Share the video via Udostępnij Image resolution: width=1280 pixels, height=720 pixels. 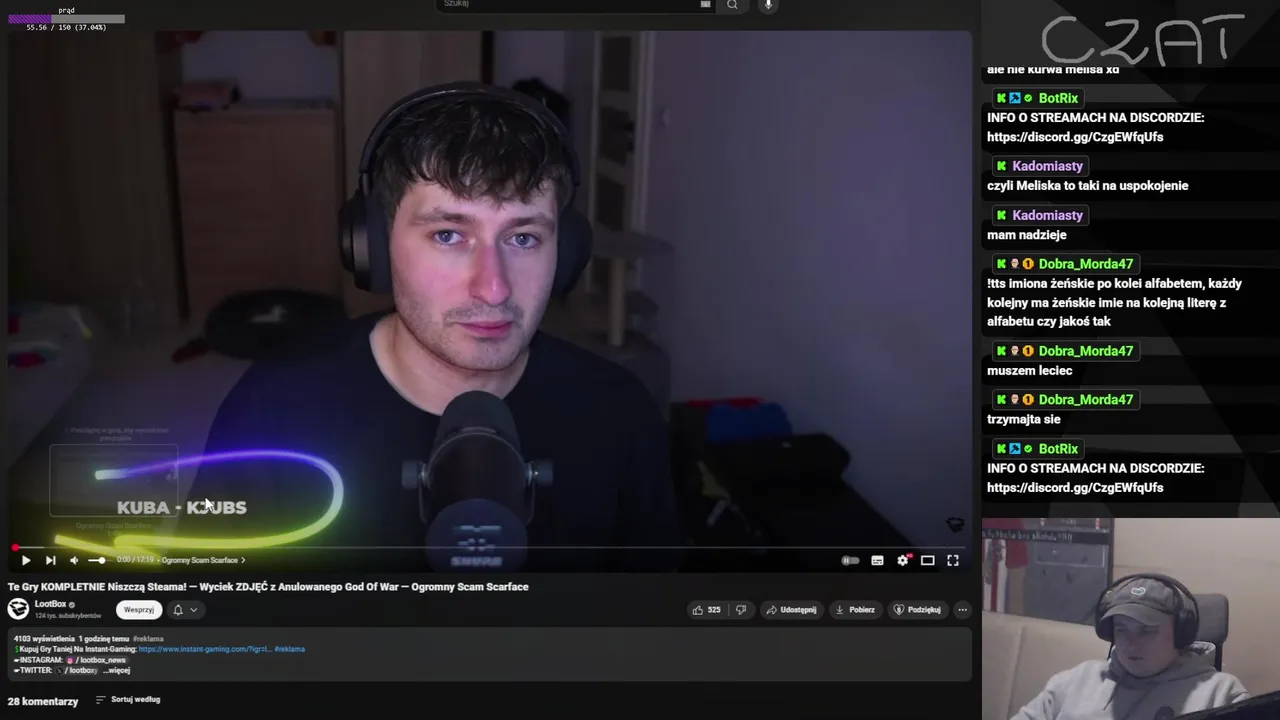(x=791, y=609)
